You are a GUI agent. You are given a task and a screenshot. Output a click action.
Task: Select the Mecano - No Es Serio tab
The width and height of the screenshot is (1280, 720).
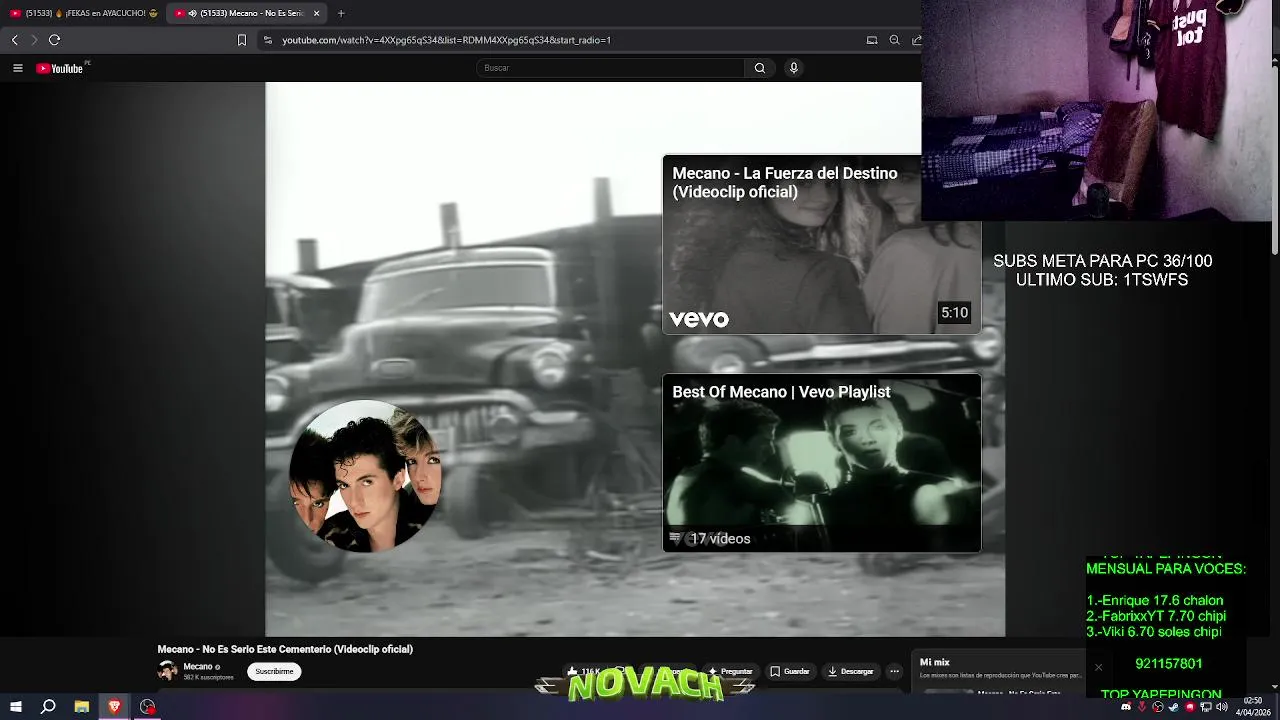(244, 13)
